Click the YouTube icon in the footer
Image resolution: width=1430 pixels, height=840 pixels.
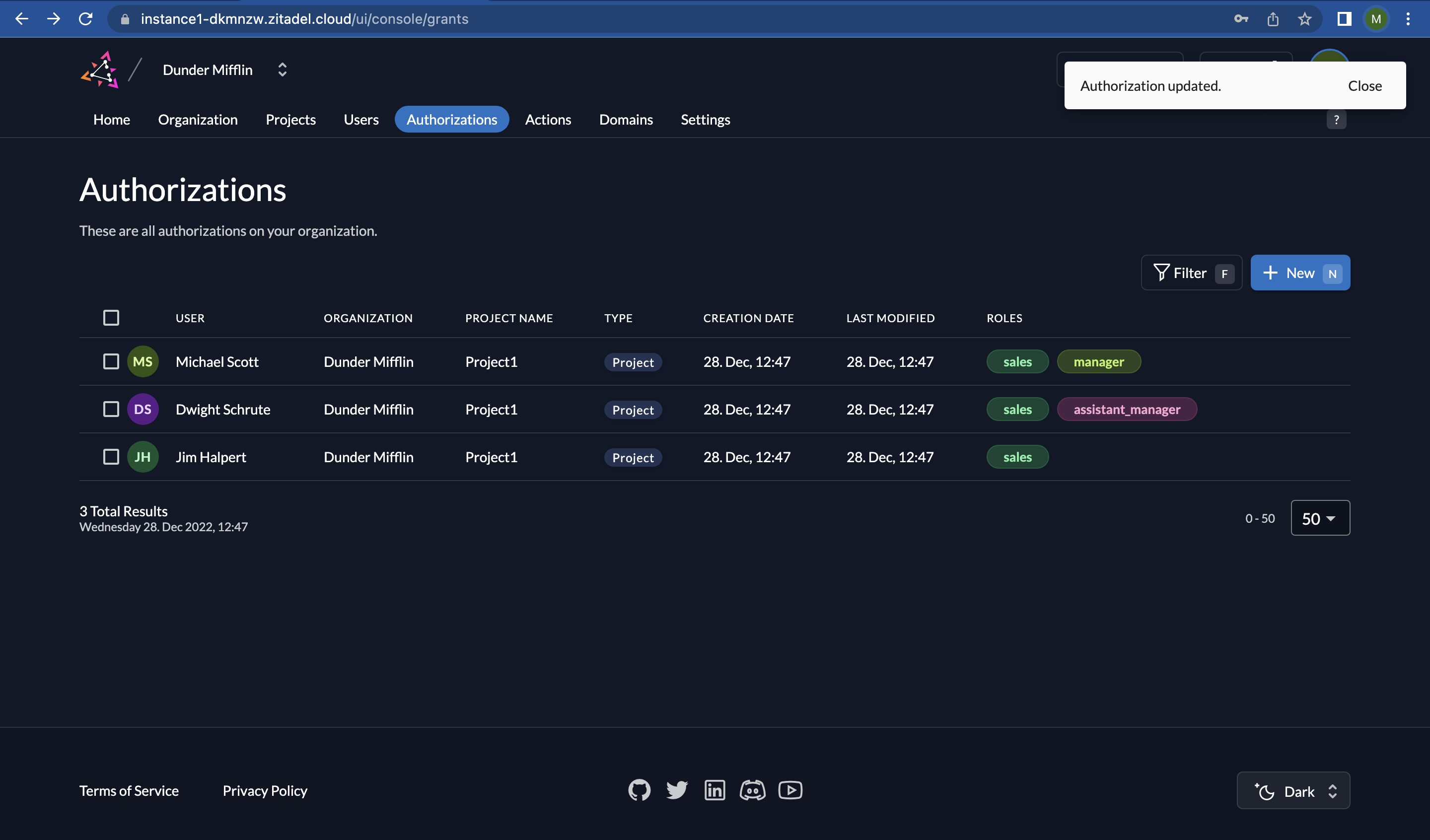[790, 790]
